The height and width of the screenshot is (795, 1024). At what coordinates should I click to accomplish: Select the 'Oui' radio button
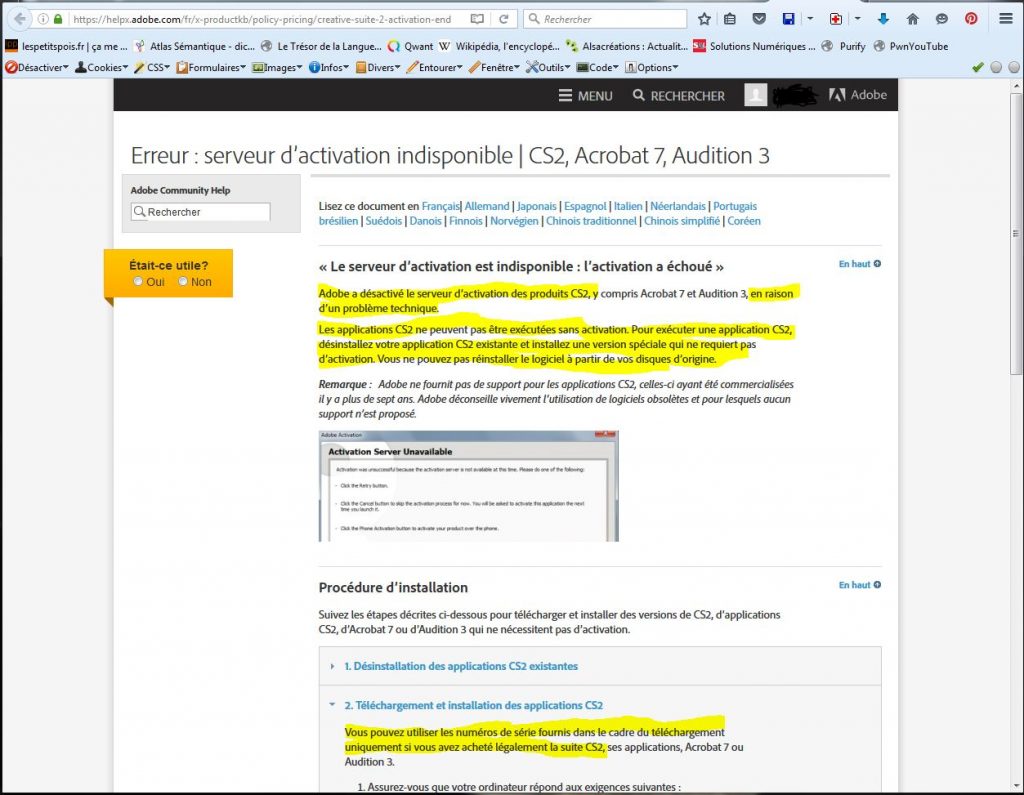pyautogui.click(x=139, y=282)
